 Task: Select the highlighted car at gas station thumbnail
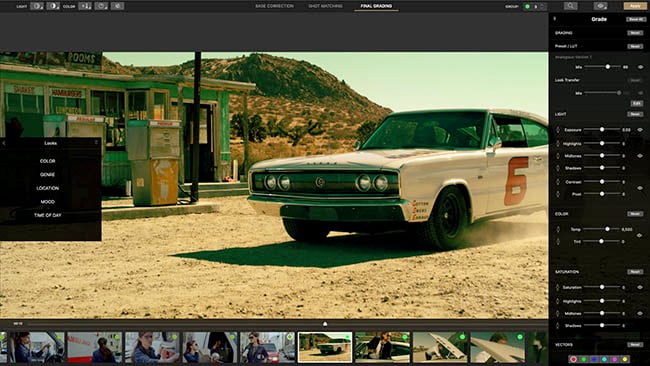click(x=325, y=347)
